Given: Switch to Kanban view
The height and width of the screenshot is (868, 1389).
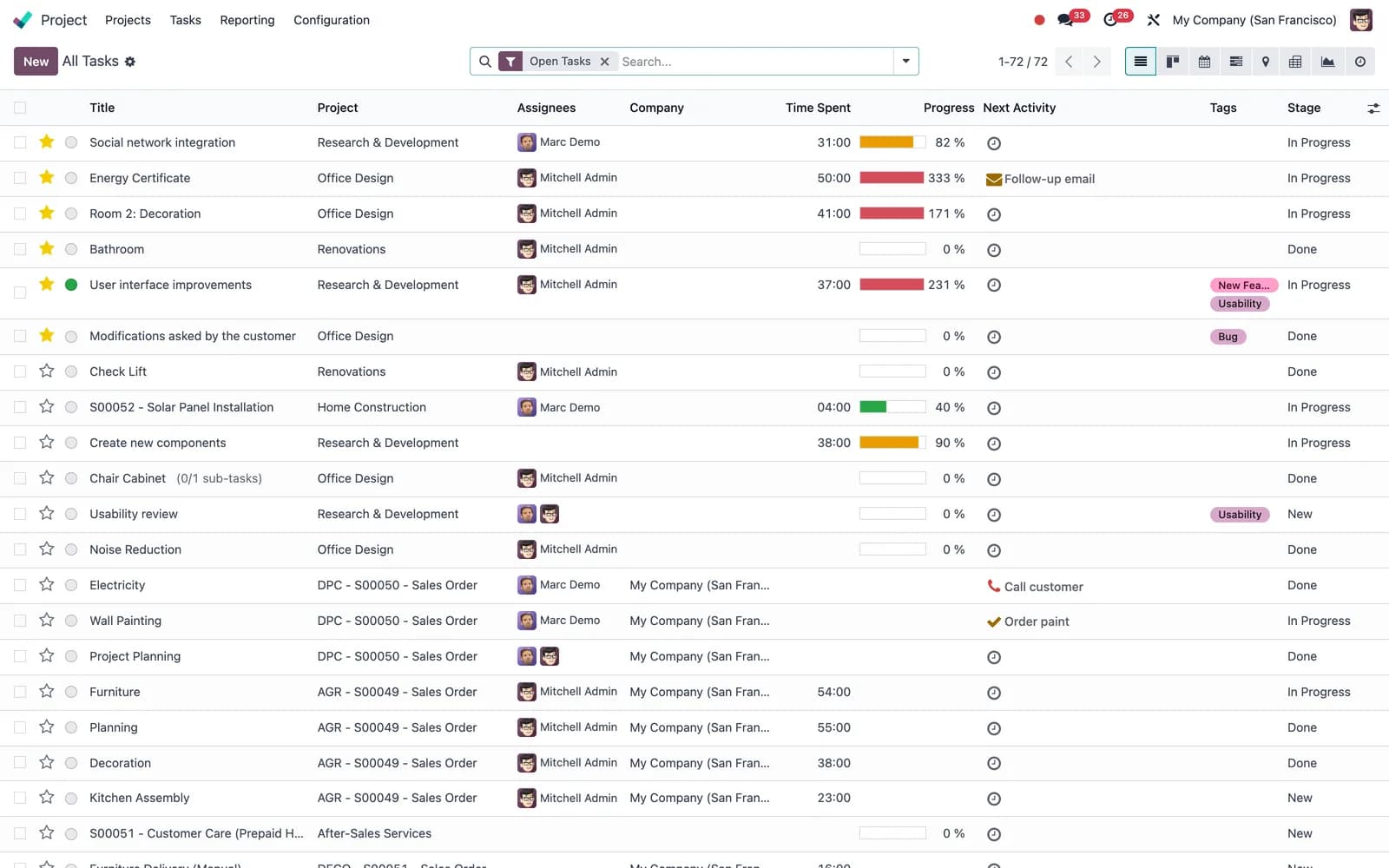Looking at the screenshot, I should [x=1172, y=62].
